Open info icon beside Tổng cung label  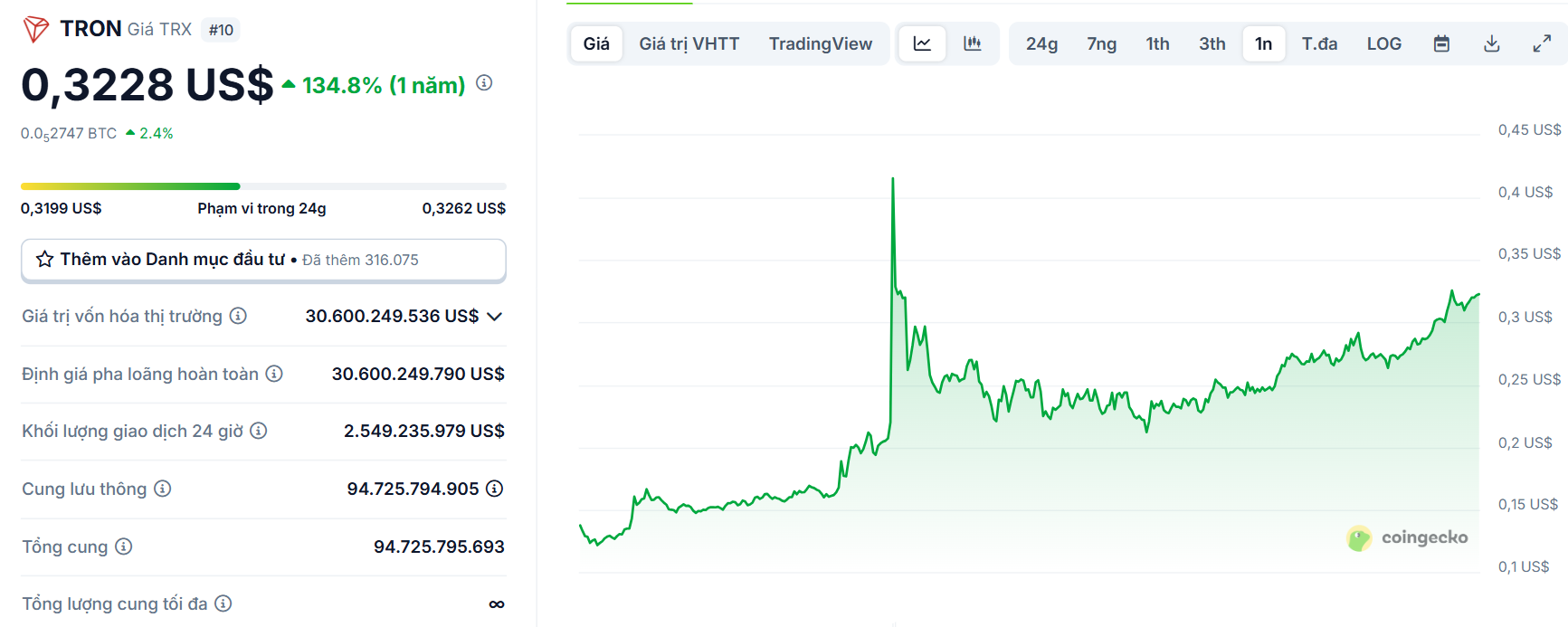click(x=124, y=546)
